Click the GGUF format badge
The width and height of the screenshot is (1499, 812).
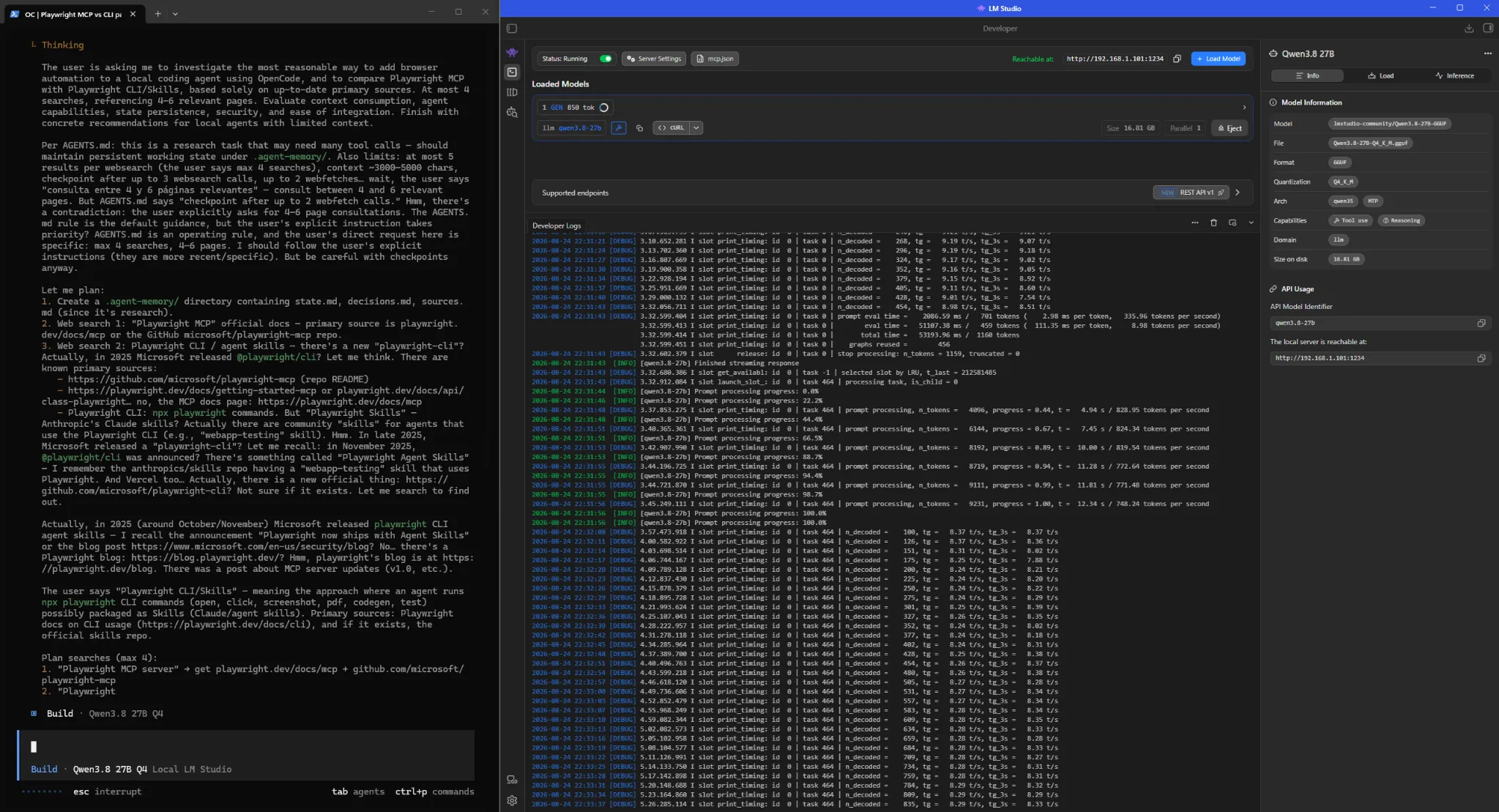pos(1339,163)
